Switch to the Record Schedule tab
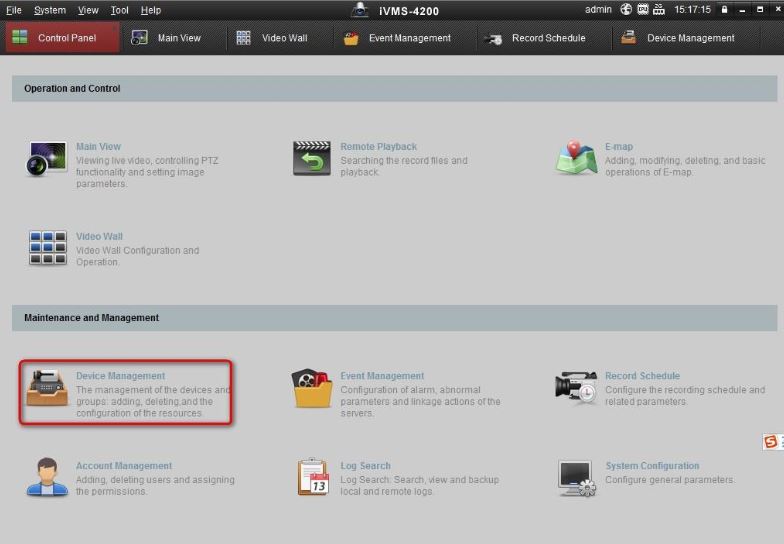This screenshot has height=544, width=784. [x=544, y=38]
